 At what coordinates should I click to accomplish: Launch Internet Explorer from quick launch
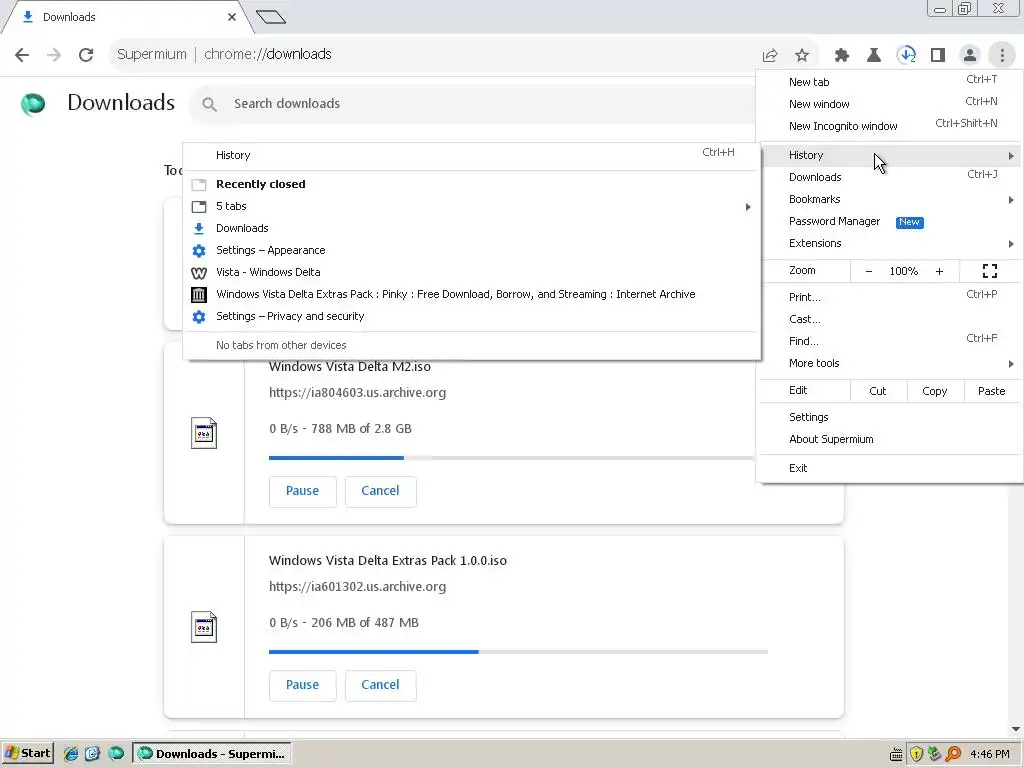pyautogui.click(x=71, y=754)
